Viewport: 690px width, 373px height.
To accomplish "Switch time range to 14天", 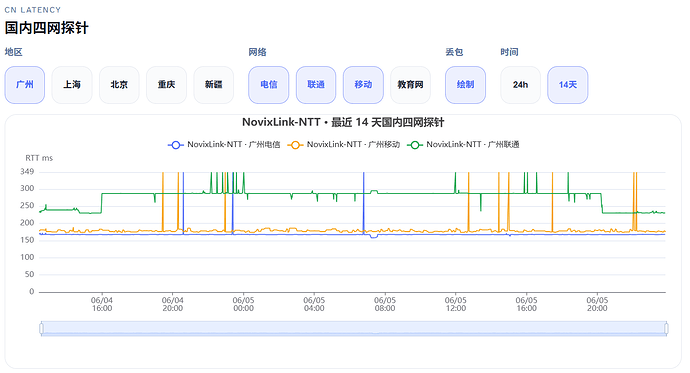I will [568, 85].
